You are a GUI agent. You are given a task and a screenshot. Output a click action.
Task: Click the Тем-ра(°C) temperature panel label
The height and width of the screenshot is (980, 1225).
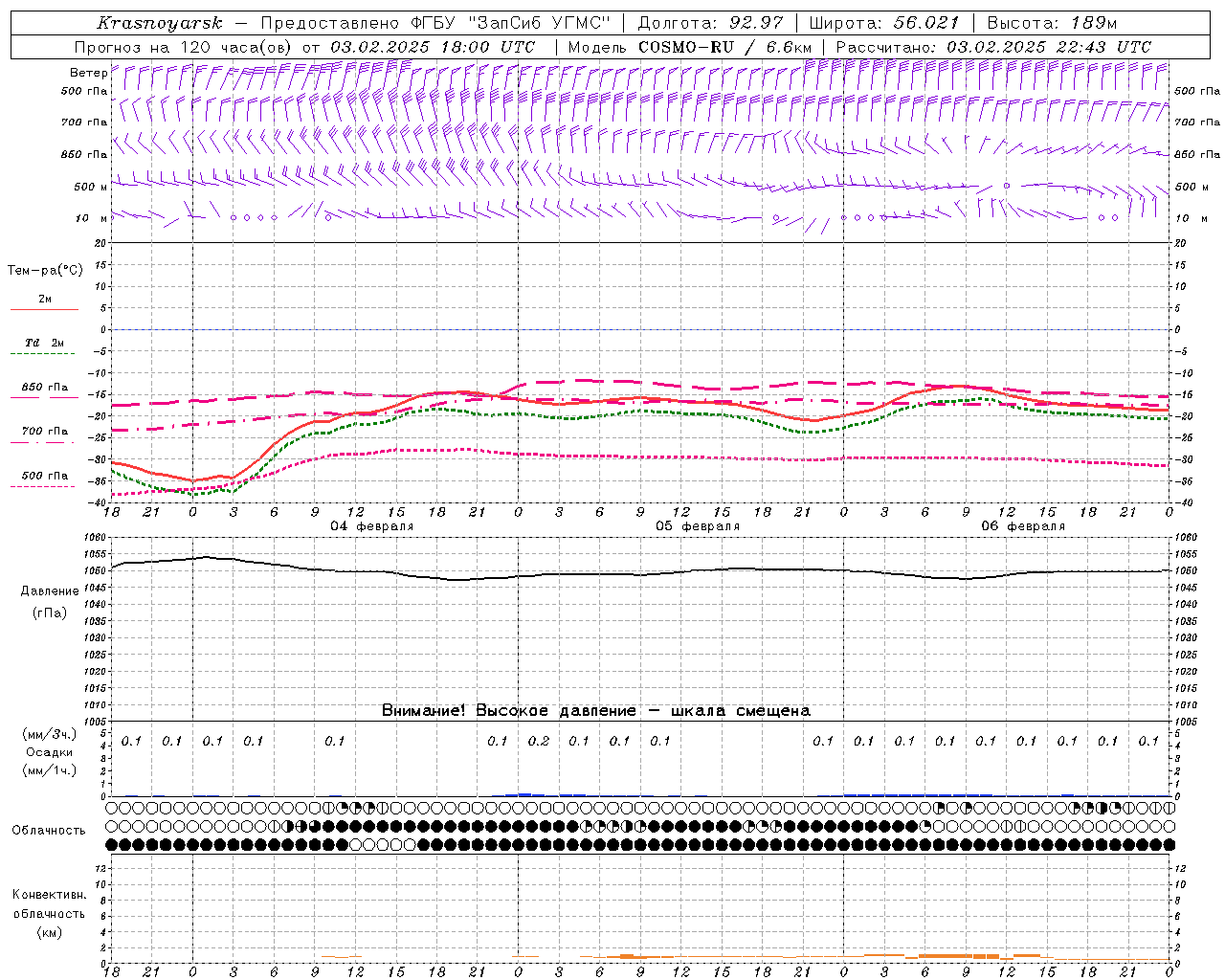click(x=45, y=271)
